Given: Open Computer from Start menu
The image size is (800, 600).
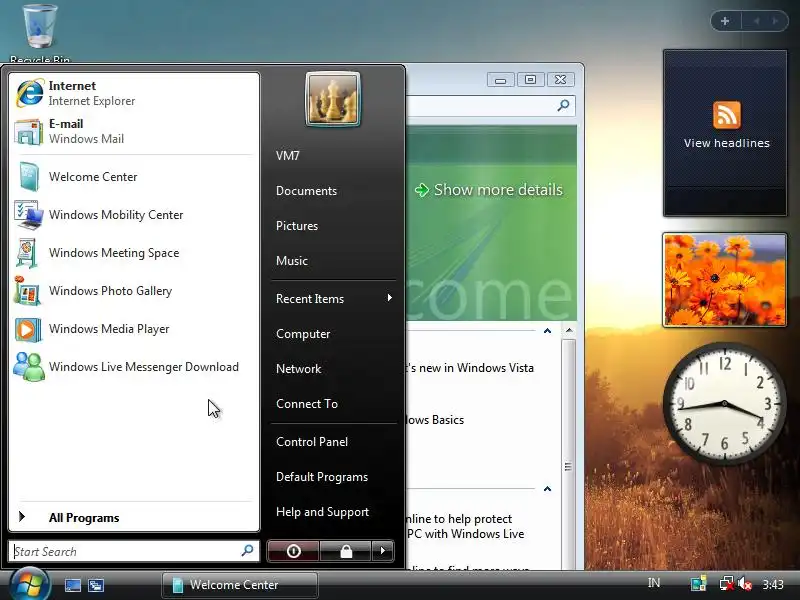Looking at the screenshot, I should (303, 334).
